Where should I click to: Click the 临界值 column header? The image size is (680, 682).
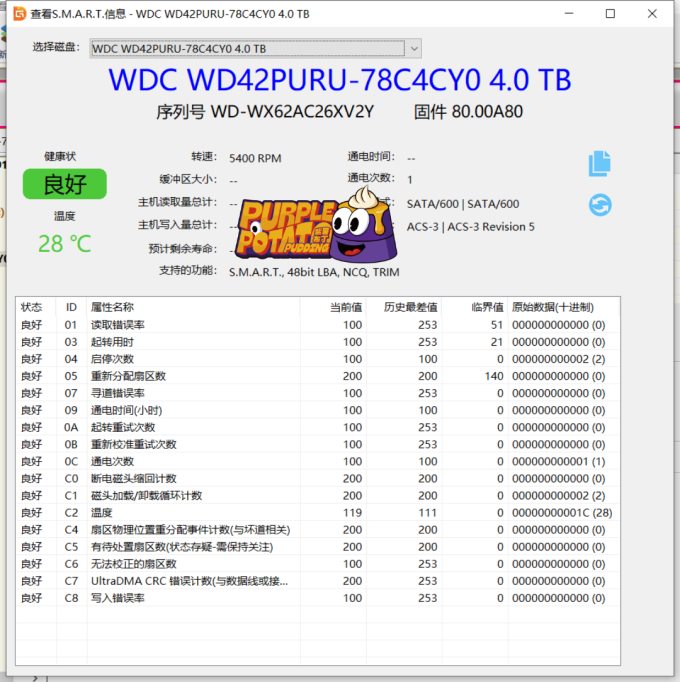[x=475, y=307]
